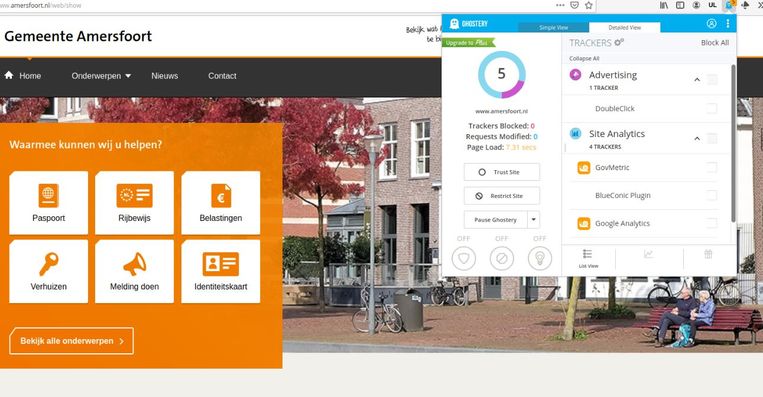Click the orange Google Analytics tracker icon
Screen dimensions: 763x397
point(583,223)
